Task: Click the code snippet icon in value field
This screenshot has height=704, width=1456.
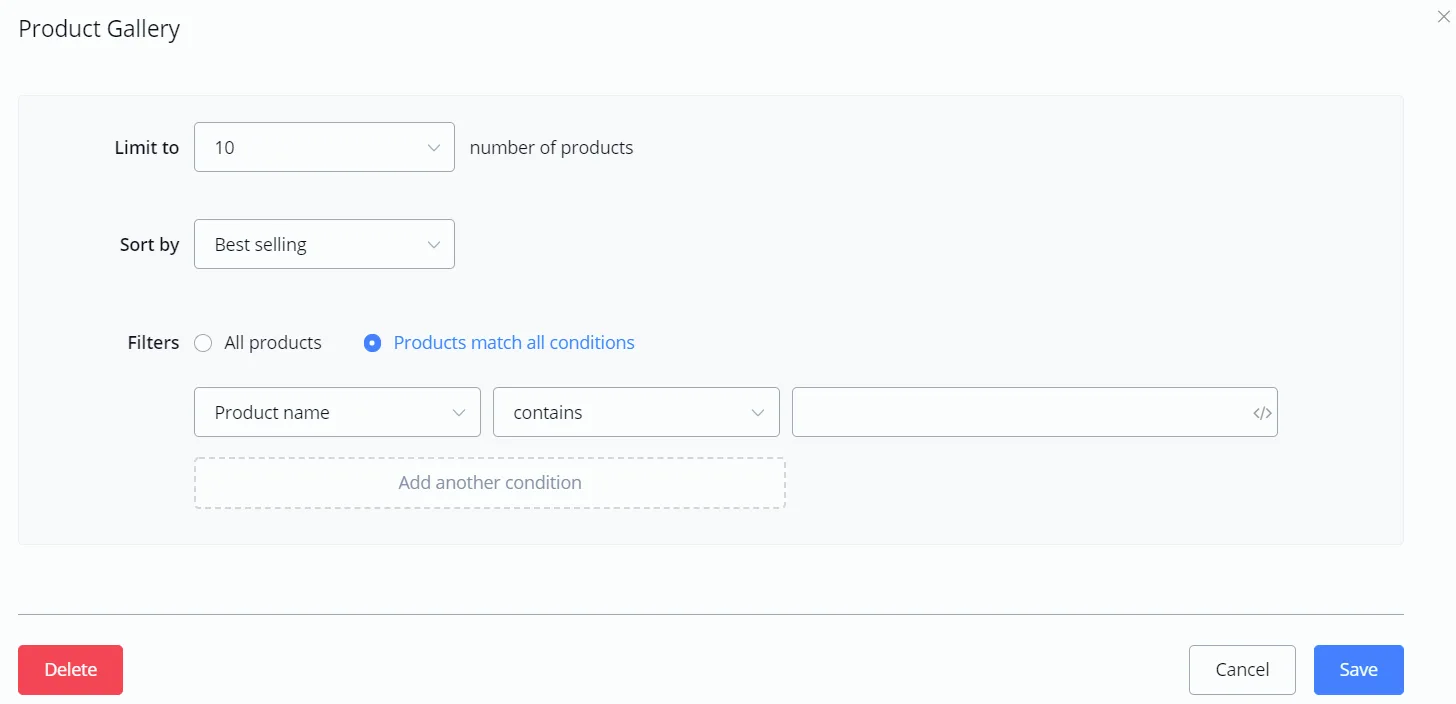Action: (x=1262, y=413)
